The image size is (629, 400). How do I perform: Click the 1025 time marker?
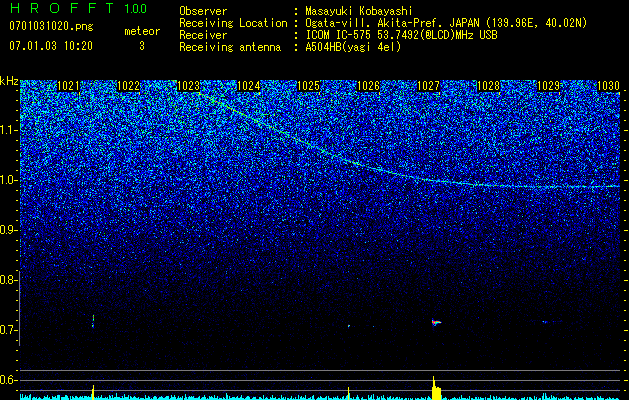[x=308, y=86]
